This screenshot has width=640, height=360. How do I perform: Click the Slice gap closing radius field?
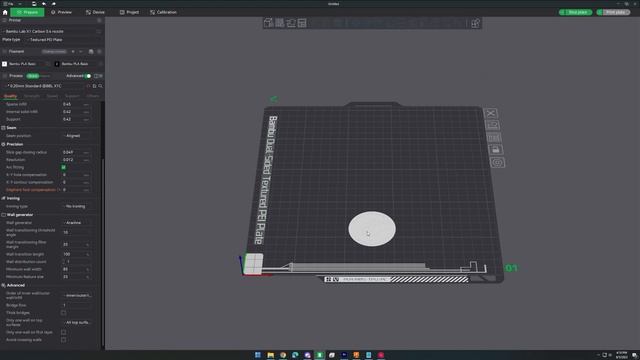[73, 152]
